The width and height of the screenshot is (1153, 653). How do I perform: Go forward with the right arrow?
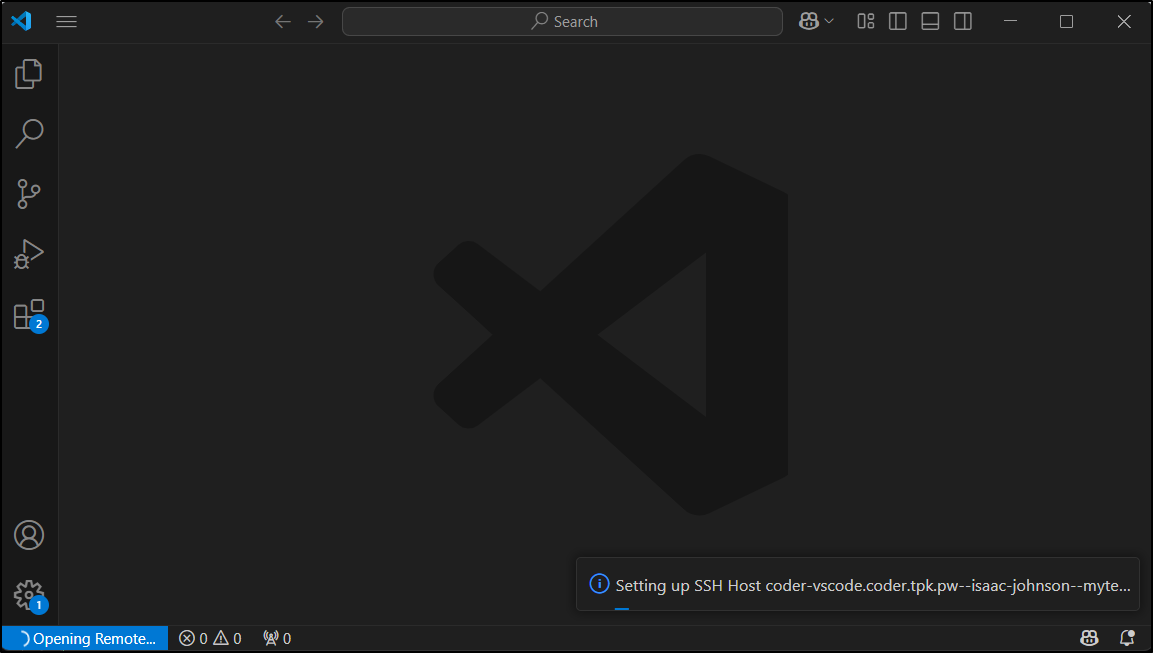point(315,21)
